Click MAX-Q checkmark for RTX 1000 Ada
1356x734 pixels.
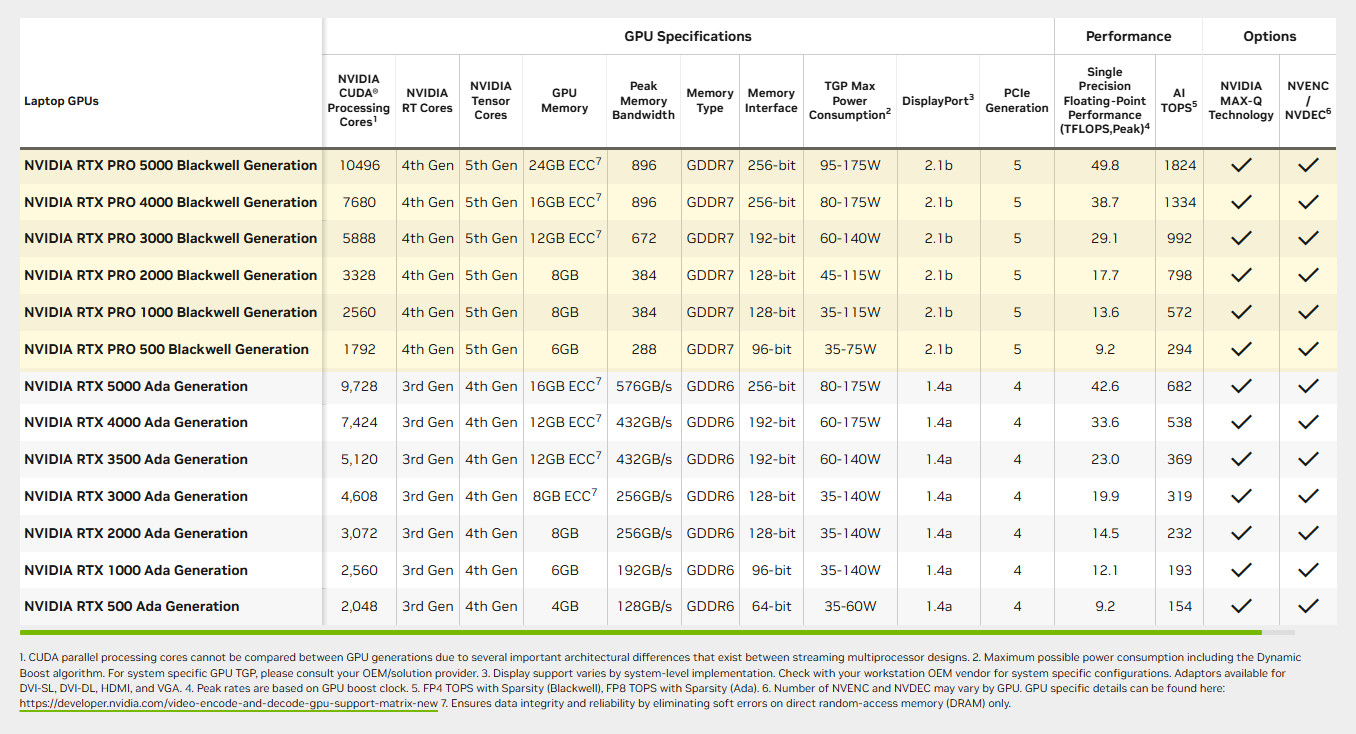point(1241,571)
